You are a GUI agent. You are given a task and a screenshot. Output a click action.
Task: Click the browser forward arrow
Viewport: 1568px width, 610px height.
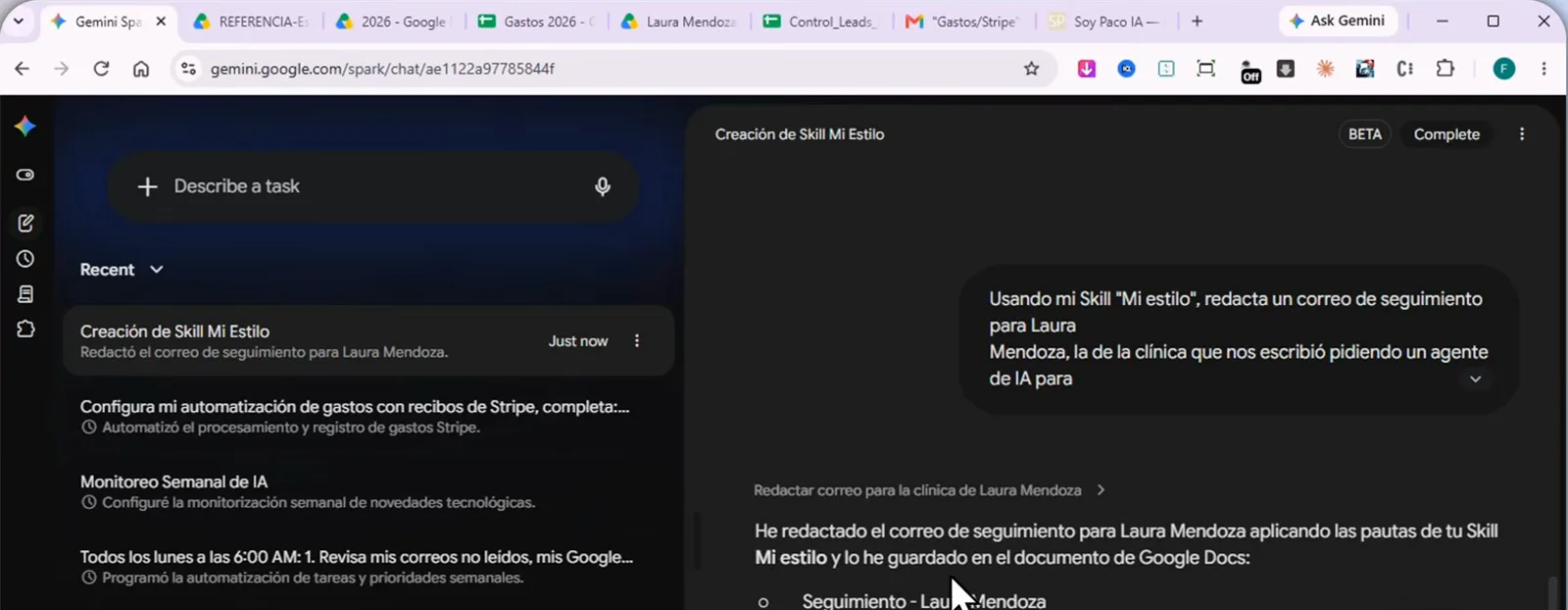(61, 69)
